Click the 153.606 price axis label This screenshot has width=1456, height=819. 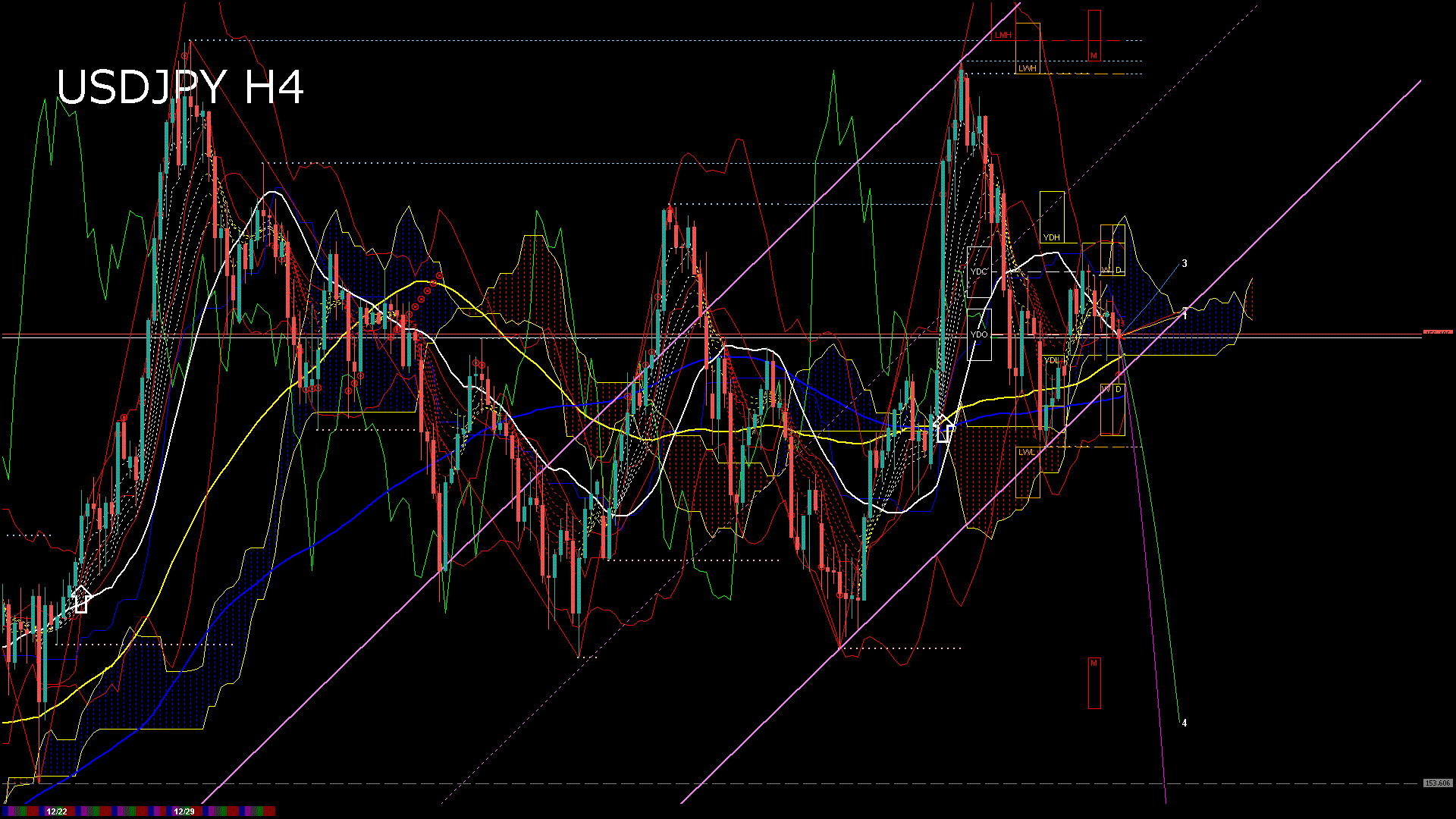click(1437, 783)
